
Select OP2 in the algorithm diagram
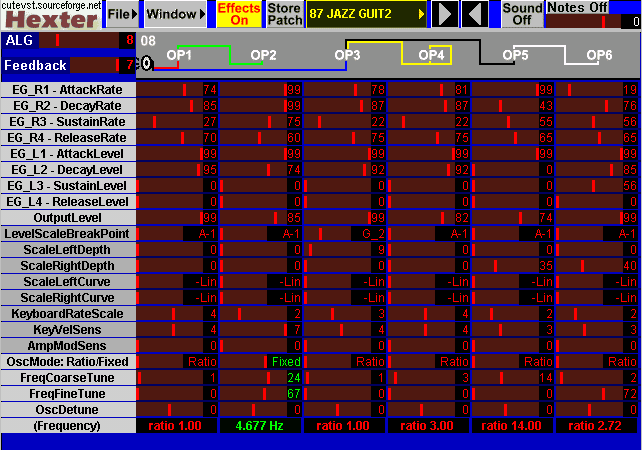(263, 55)
